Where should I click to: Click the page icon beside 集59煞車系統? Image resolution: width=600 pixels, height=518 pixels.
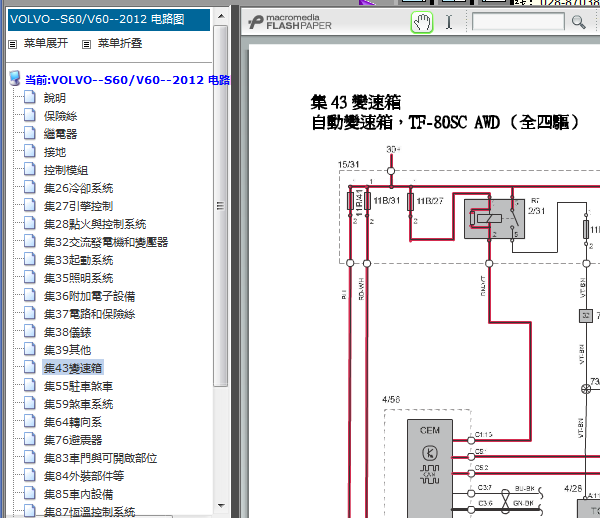(30, 403)
